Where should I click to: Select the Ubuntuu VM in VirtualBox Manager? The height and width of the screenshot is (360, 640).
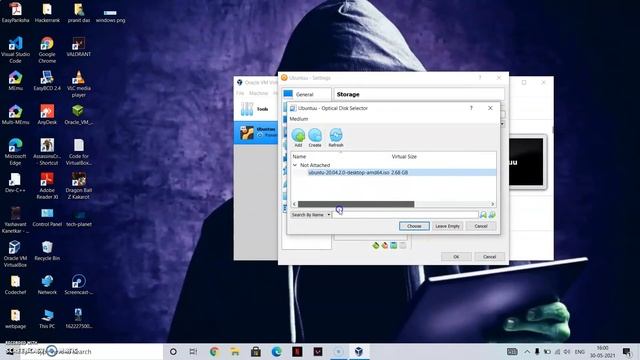click(256, 133)
